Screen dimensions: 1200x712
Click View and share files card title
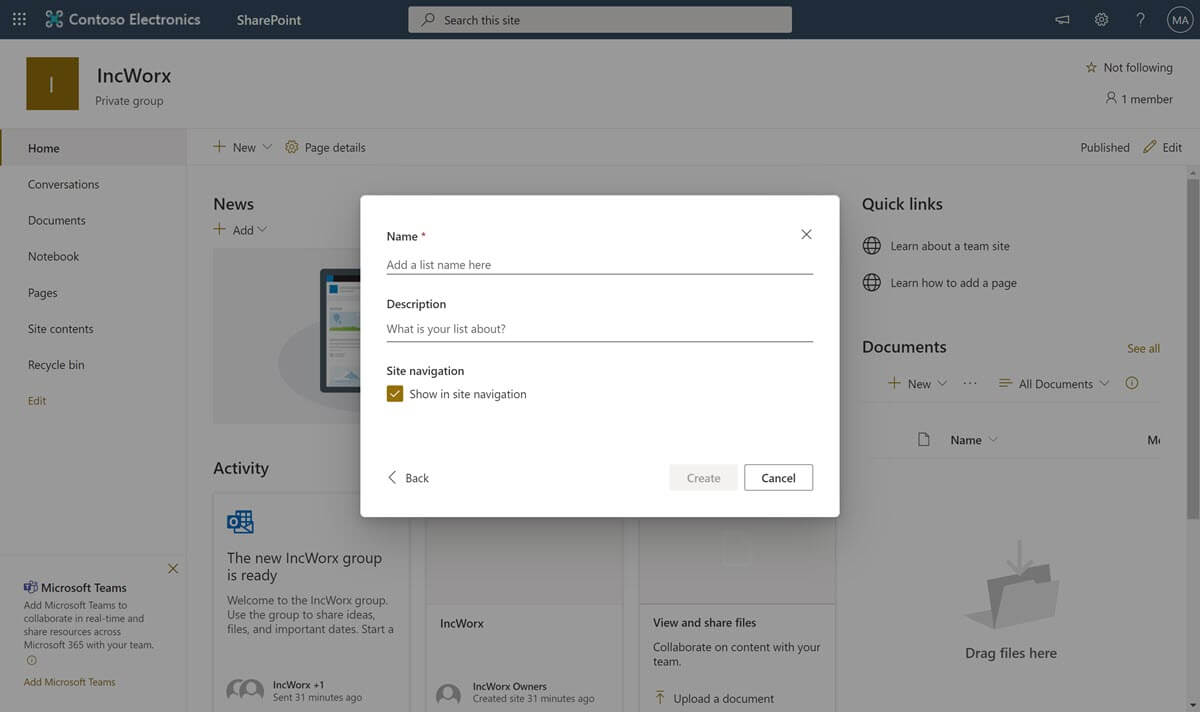[x=704, y=622]
